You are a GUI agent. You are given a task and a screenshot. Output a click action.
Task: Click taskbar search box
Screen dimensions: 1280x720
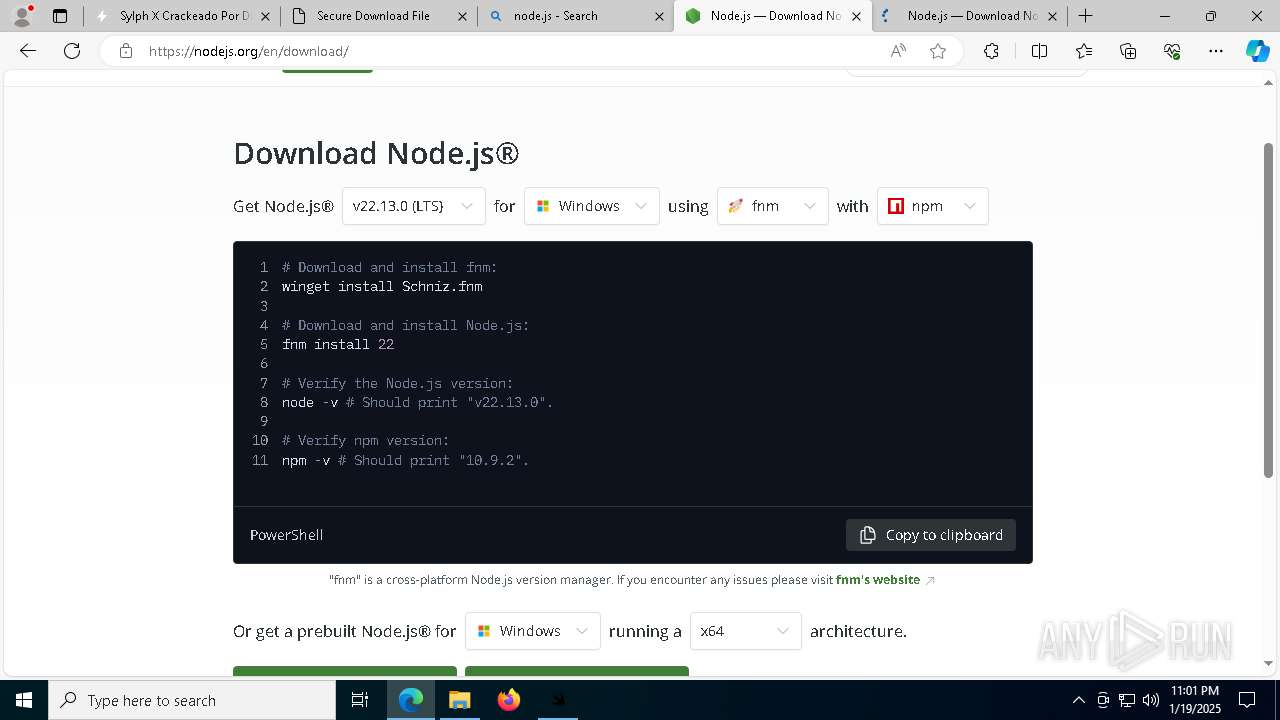[192, 700]
